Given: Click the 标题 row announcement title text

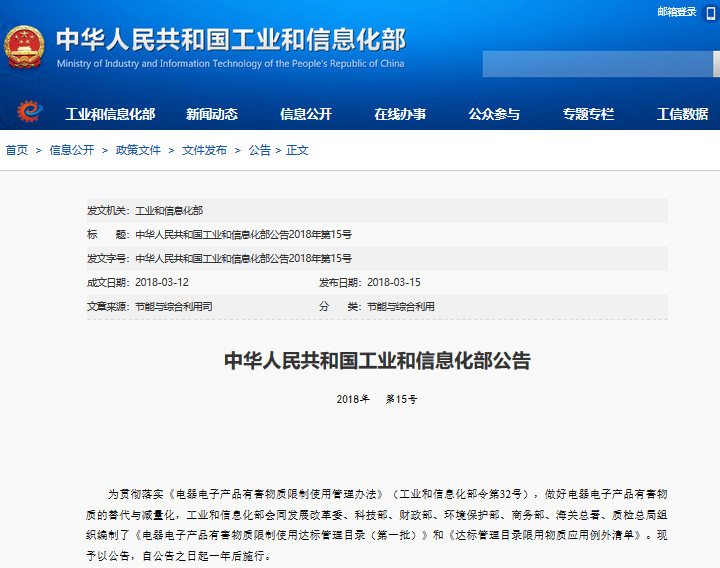Looking at the screenshot, I should click(x=243, y=235).
